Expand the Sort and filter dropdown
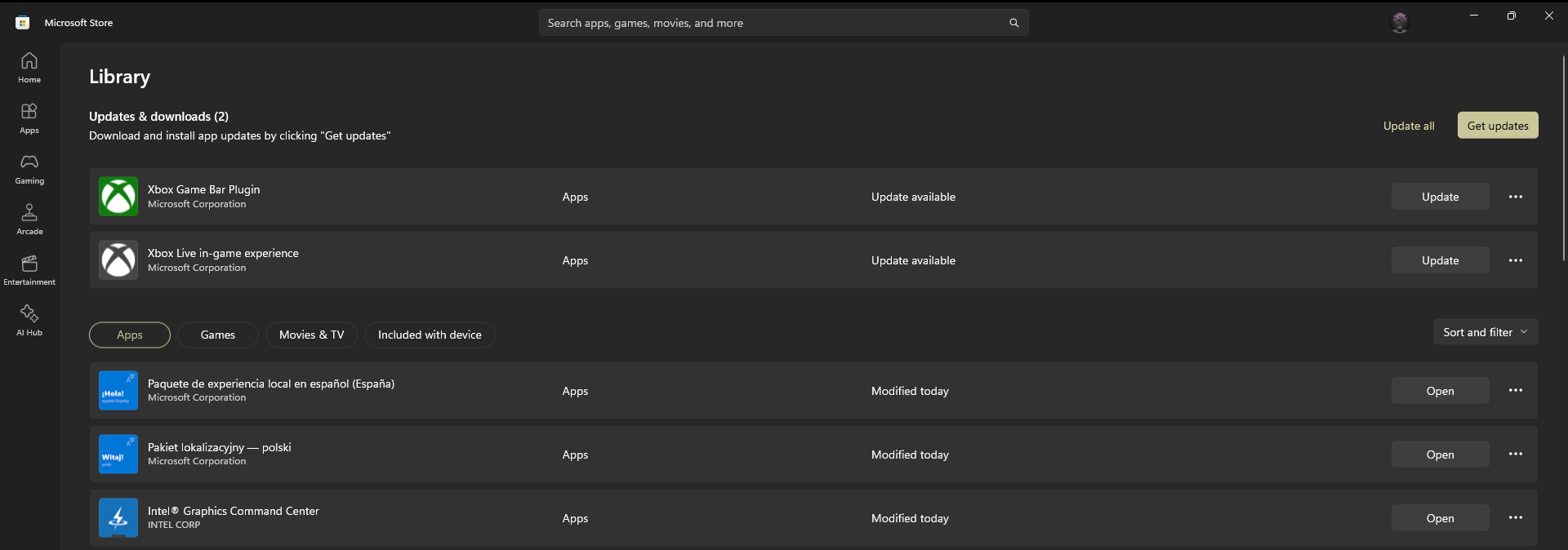Viewport: 1568px width, 550px height. pos(1486,332)
